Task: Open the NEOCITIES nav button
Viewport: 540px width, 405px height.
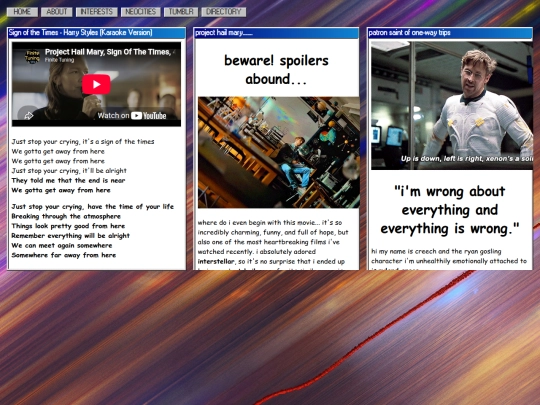Action: (141, 12)
